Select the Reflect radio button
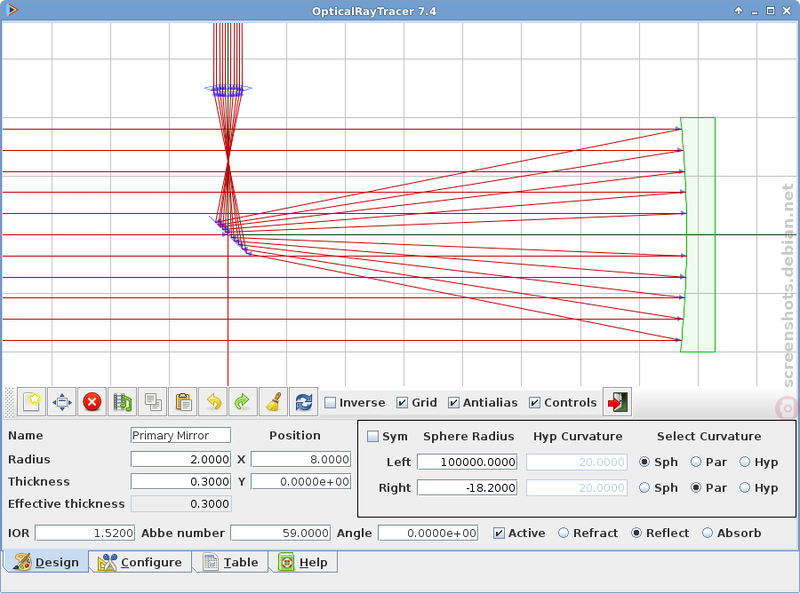This screenshot has height=593, width=800. point(660,533)
